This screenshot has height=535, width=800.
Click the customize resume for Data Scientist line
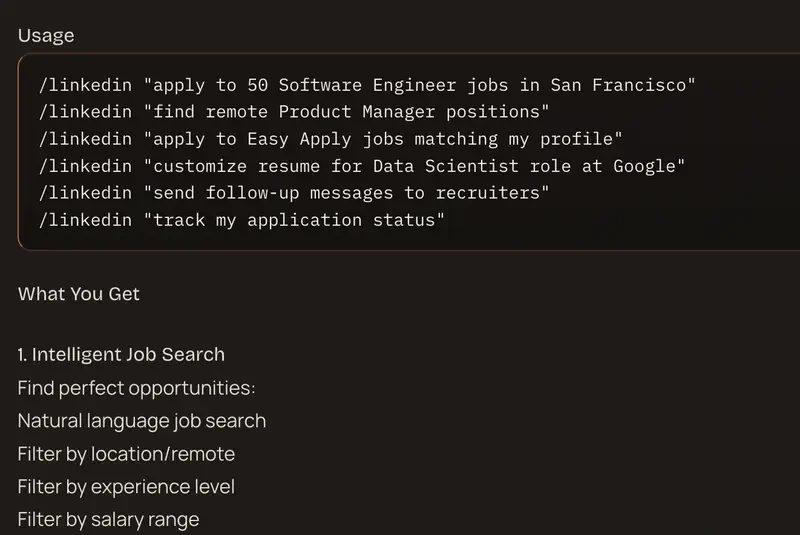tap(361, 166)
